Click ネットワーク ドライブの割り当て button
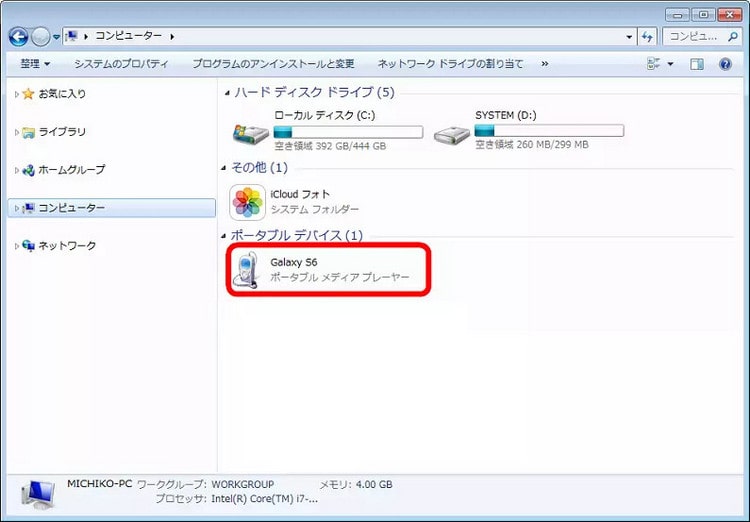Screen dimensions: 750x522 pos(450,64)
